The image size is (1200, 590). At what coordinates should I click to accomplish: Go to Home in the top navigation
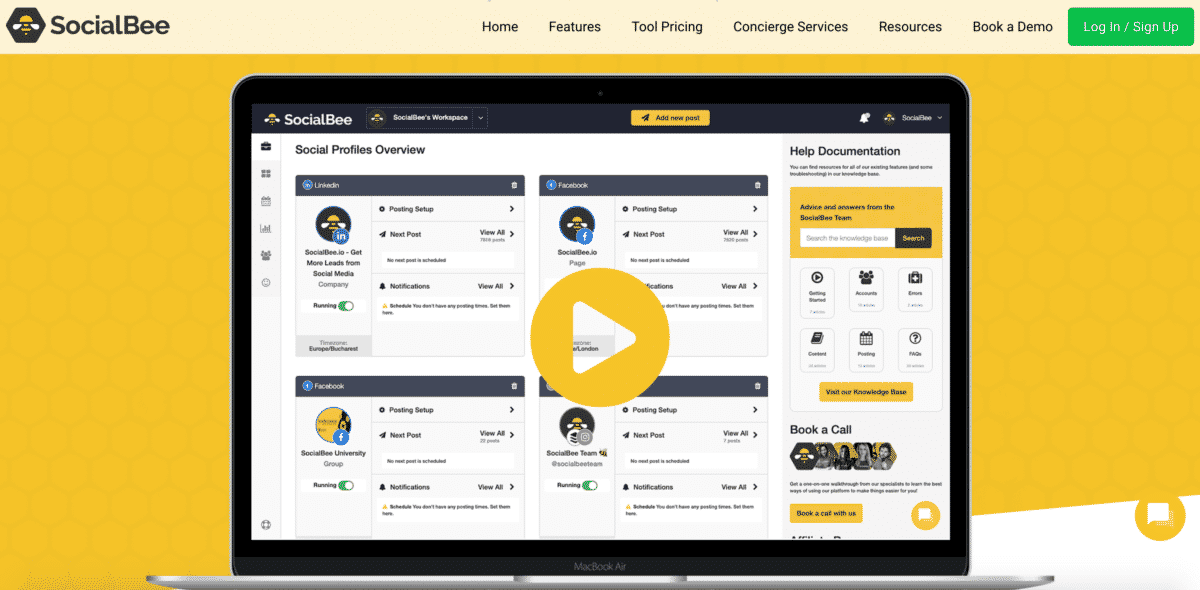[500, 27]
